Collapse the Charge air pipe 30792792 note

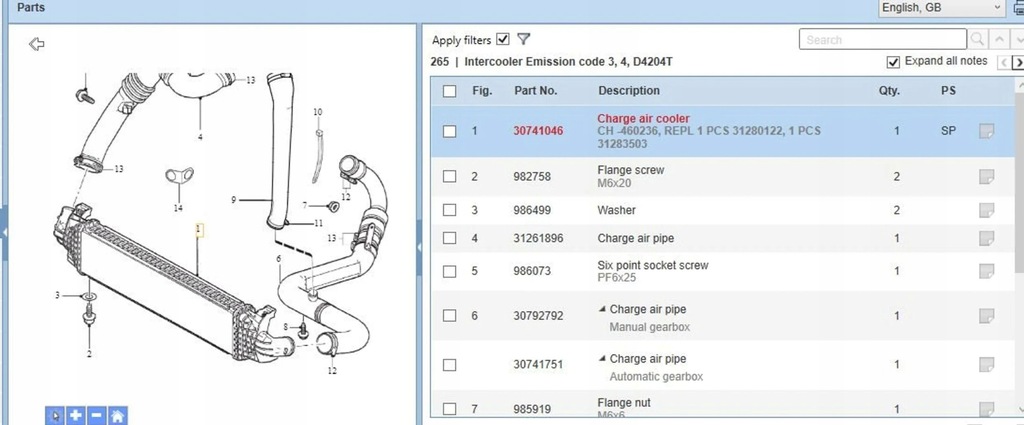click(602, 309)
